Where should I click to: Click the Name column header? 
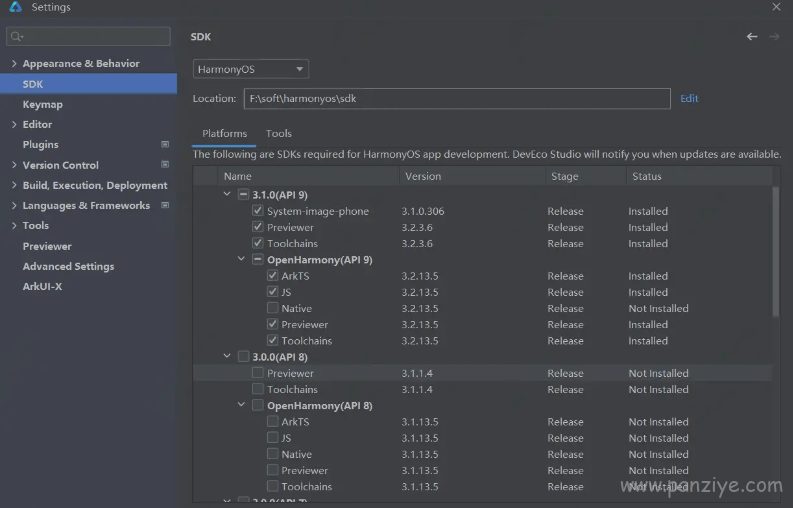pos(309,176)
